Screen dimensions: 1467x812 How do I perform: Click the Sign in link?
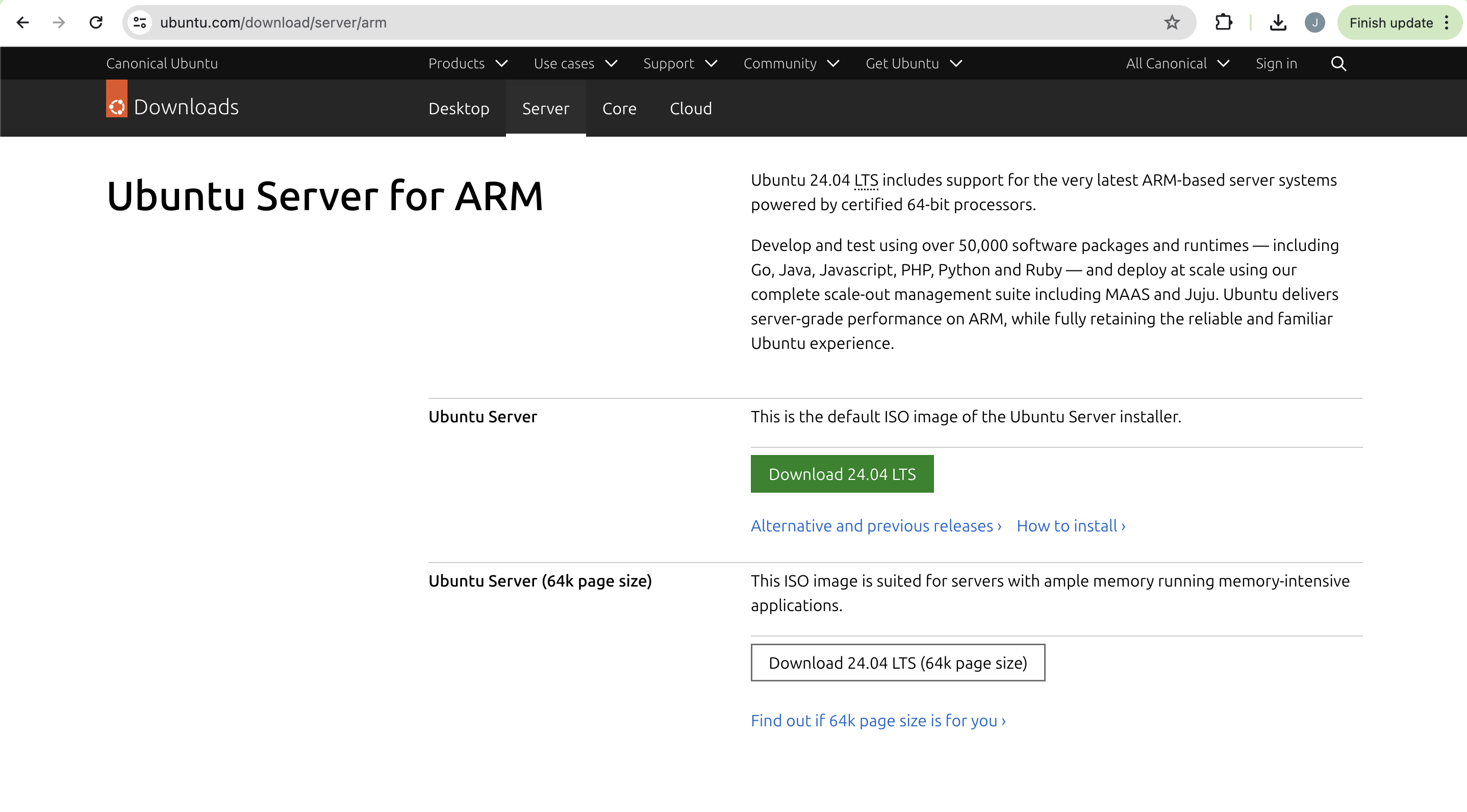click(1276, 63)
